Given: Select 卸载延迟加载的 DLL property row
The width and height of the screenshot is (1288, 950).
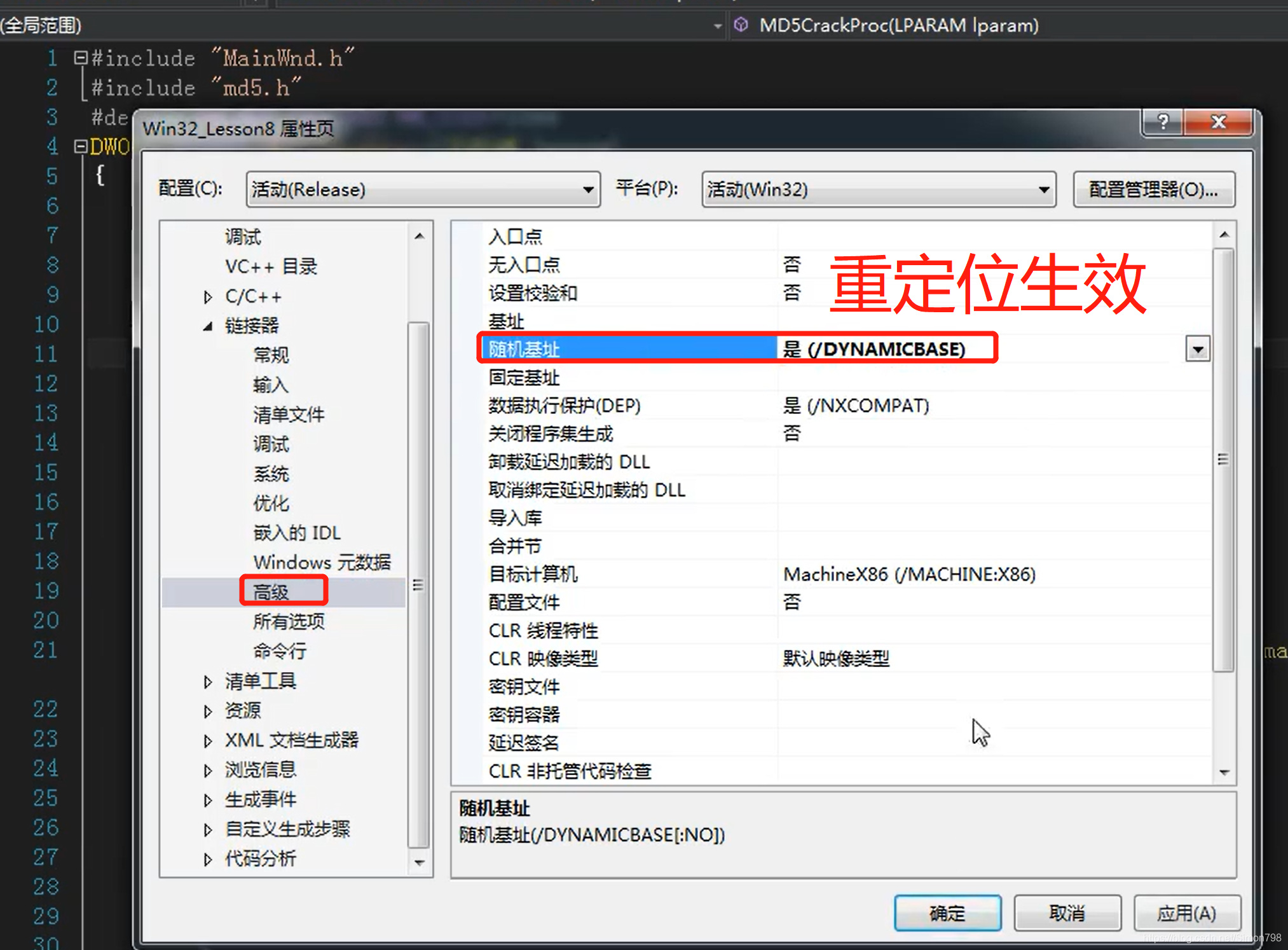Looking at the screenshot, I should point(846,462).
